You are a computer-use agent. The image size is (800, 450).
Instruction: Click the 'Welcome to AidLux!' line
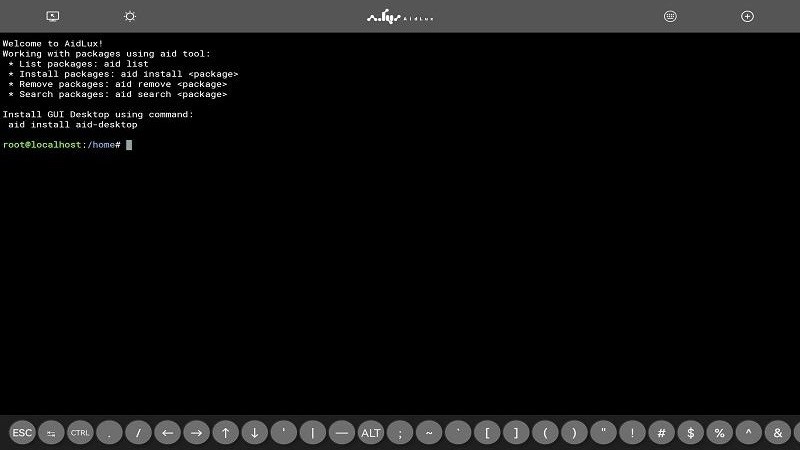click(x=53, y=43)
